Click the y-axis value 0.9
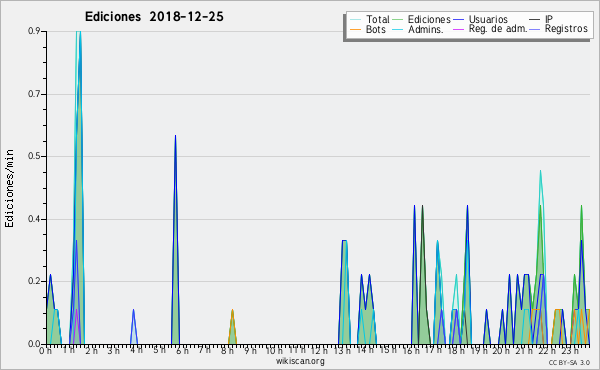The width and height of the screenshot is (600, 370). 34,31
